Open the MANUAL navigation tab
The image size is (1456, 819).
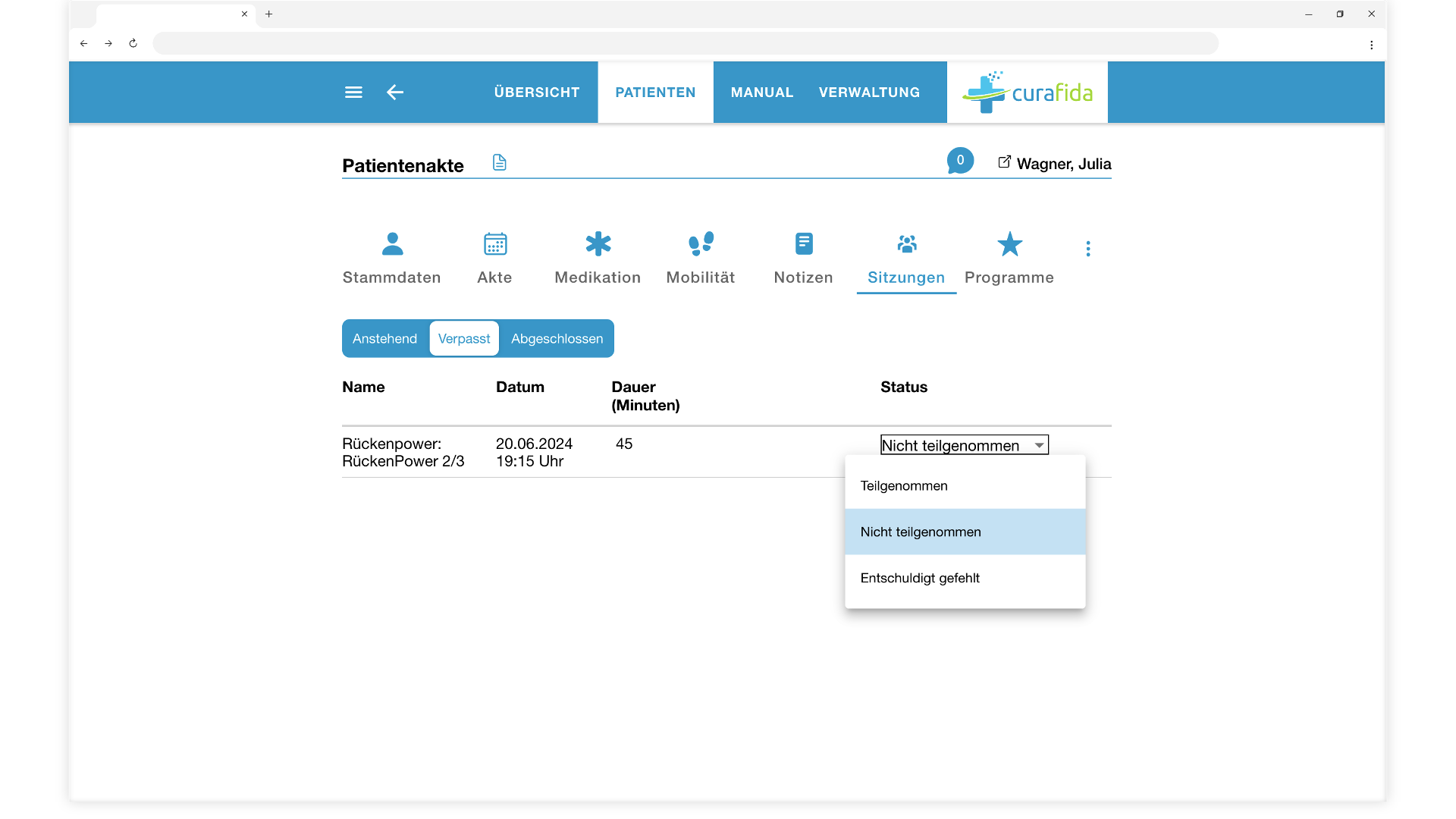(762, 93)
